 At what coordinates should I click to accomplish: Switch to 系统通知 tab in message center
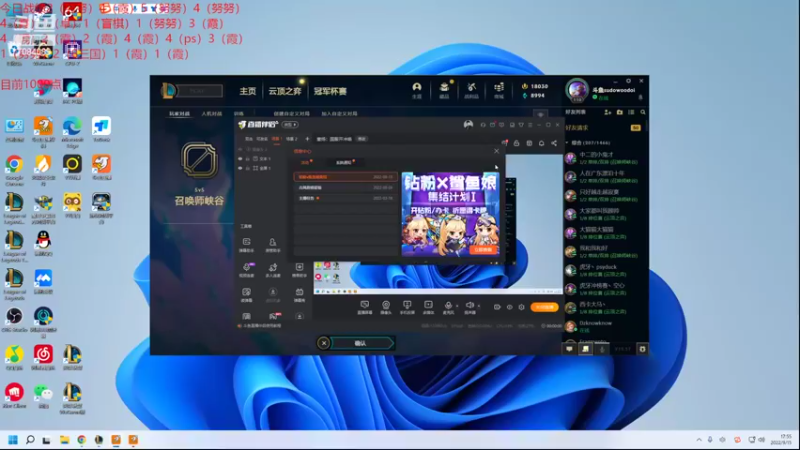343,162
